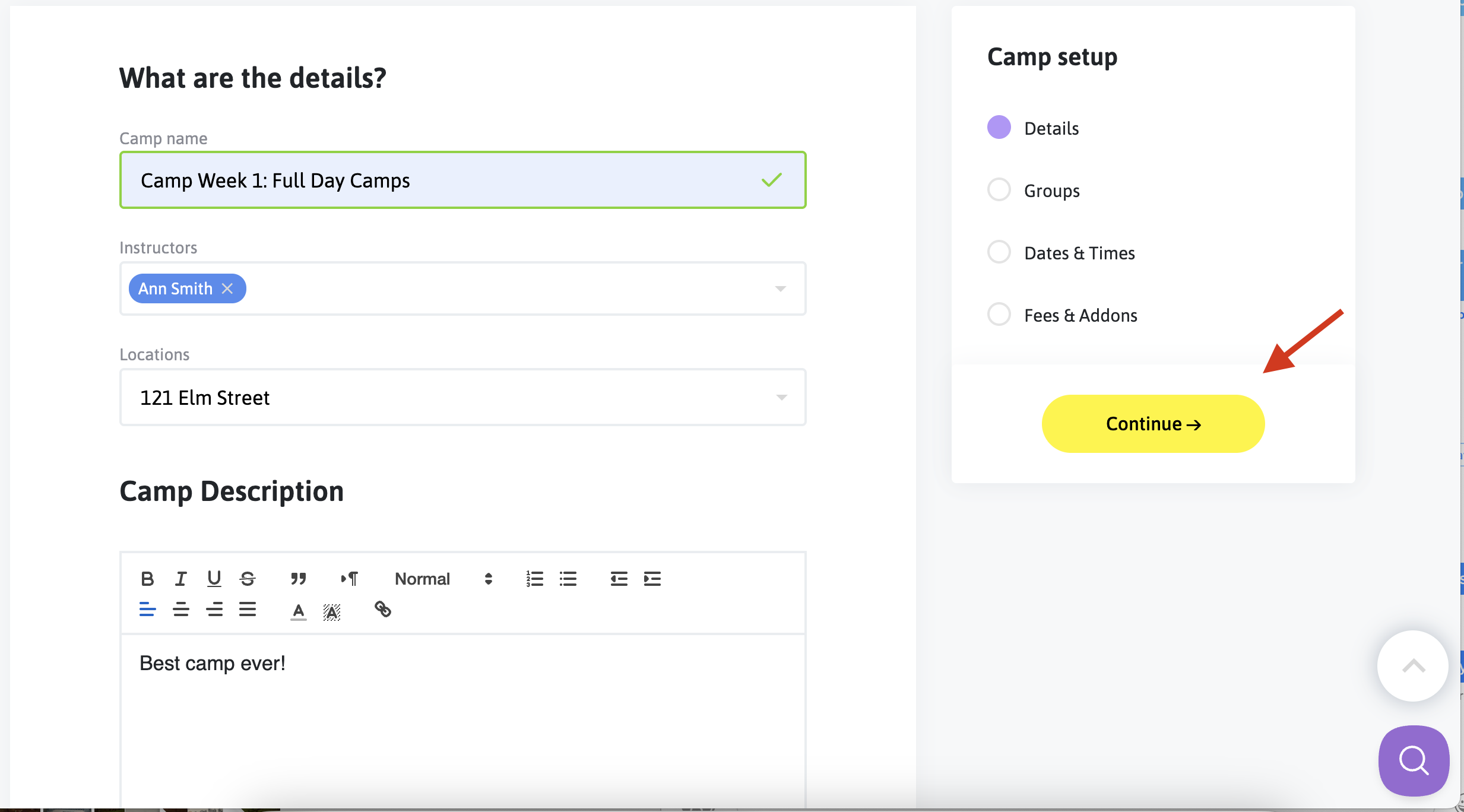Toggle underline text formatting

(214, 579)
